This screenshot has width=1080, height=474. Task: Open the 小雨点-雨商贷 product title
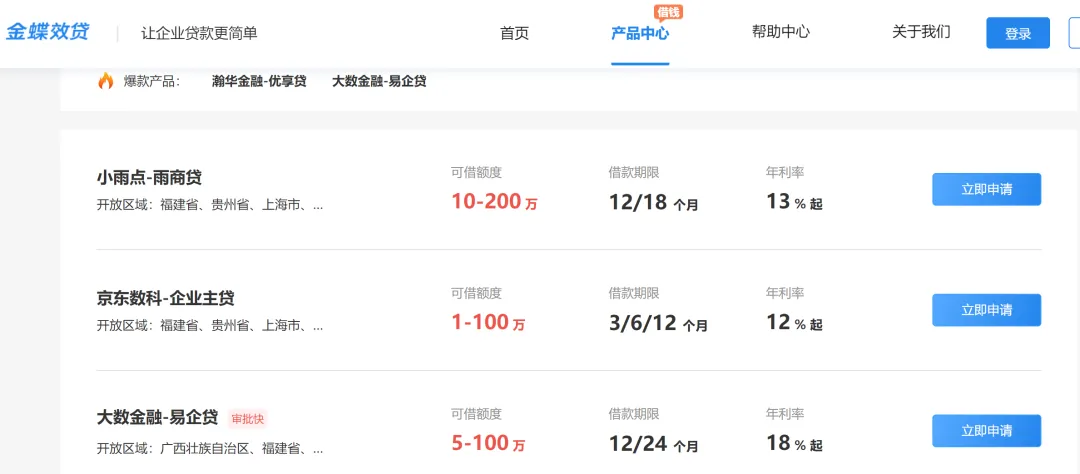coord(149,178)
